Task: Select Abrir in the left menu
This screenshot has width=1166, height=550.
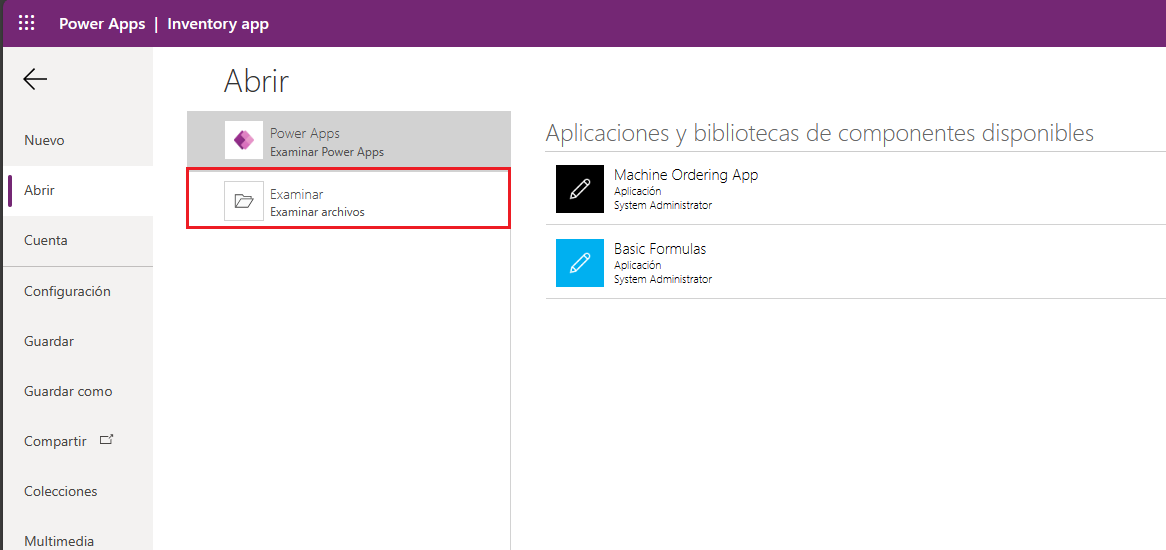Action: [x=78, y=190]
